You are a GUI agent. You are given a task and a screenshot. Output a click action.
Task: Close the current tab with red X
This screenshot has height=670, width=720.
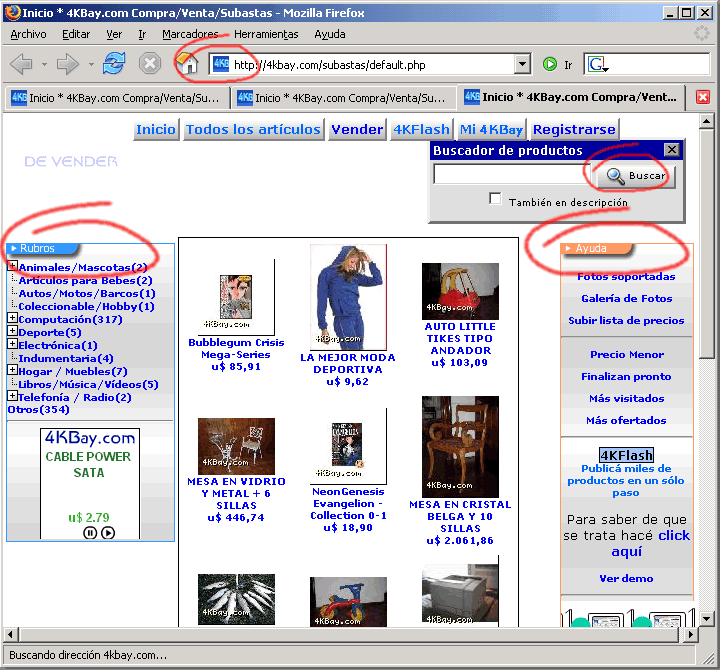[703, 97]
